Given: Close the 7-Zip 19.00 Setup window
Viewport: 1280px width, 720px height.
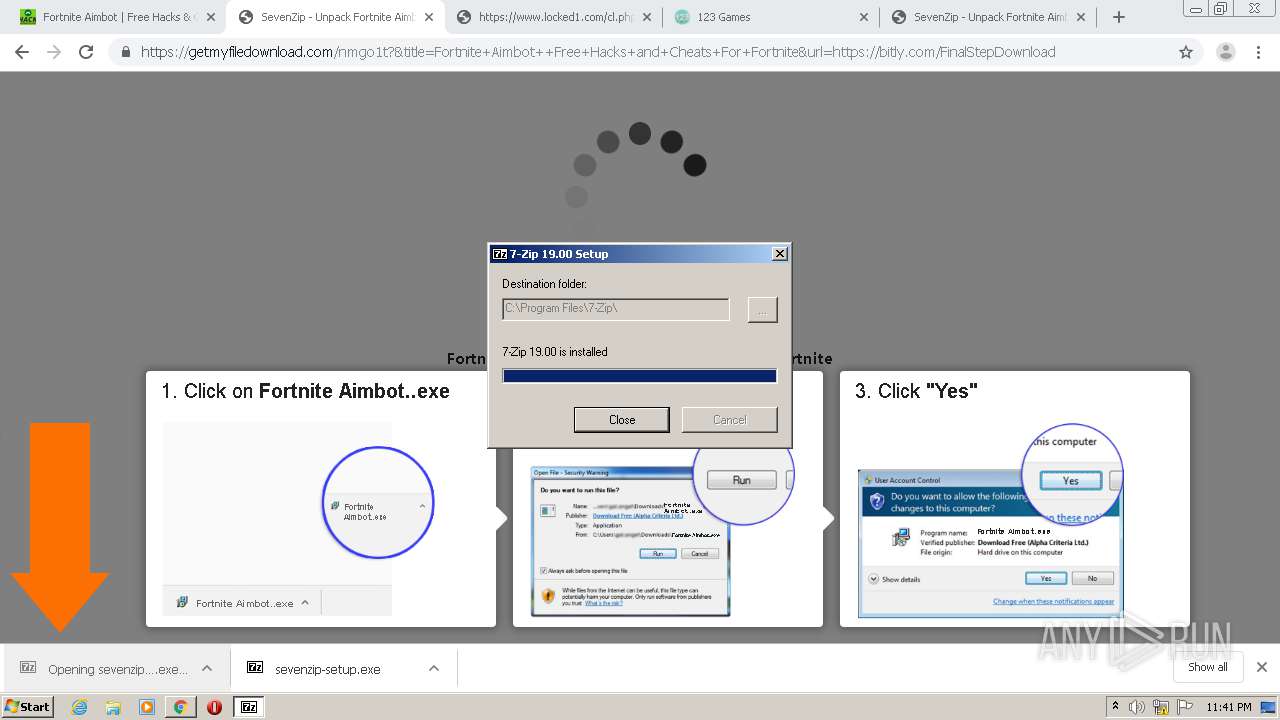Looking at the screenshot, I should 780,254.
